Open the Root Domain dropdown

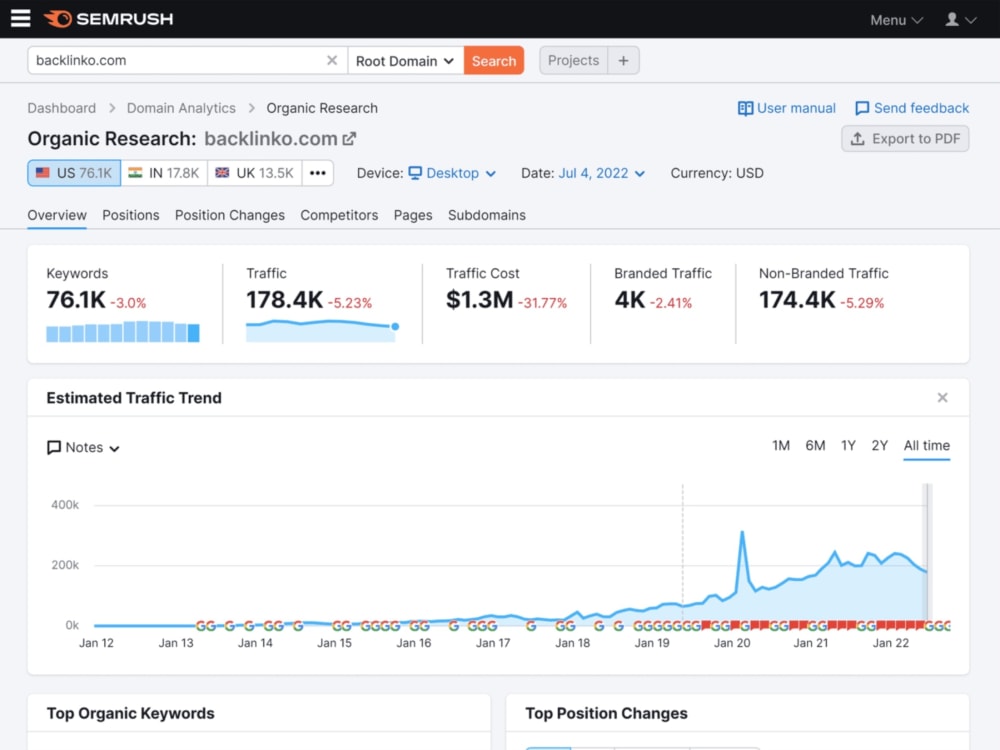(x=405, y=61)
